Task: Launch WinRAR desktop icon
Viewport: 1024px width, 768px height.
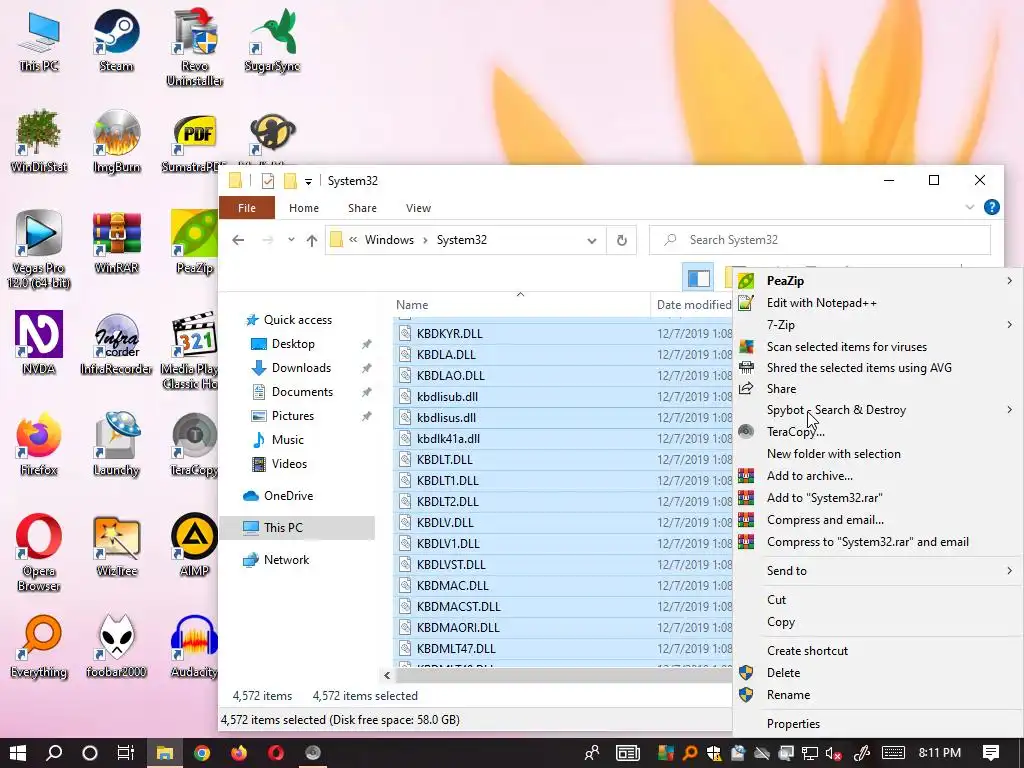Action: tap(116, 242)
